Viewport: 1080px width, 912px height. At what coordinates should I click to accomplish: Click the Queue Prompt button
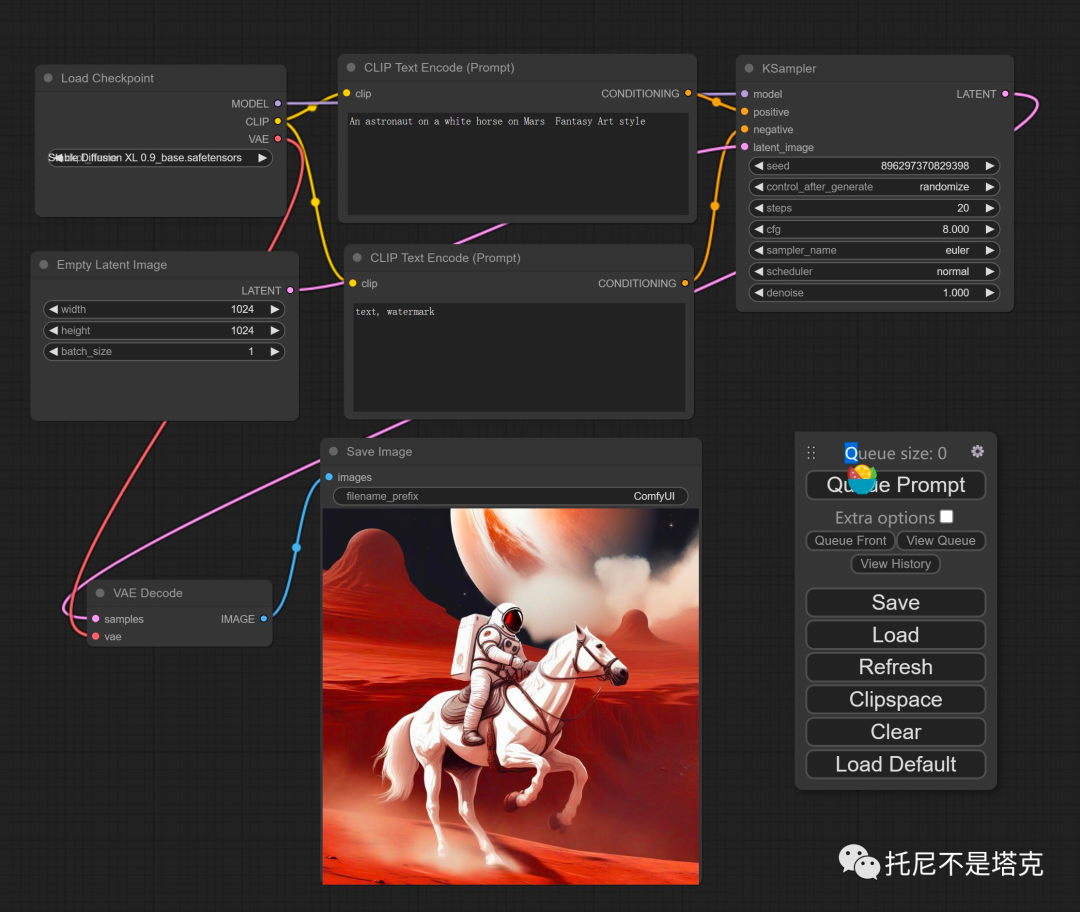click(x=895, y=485)
